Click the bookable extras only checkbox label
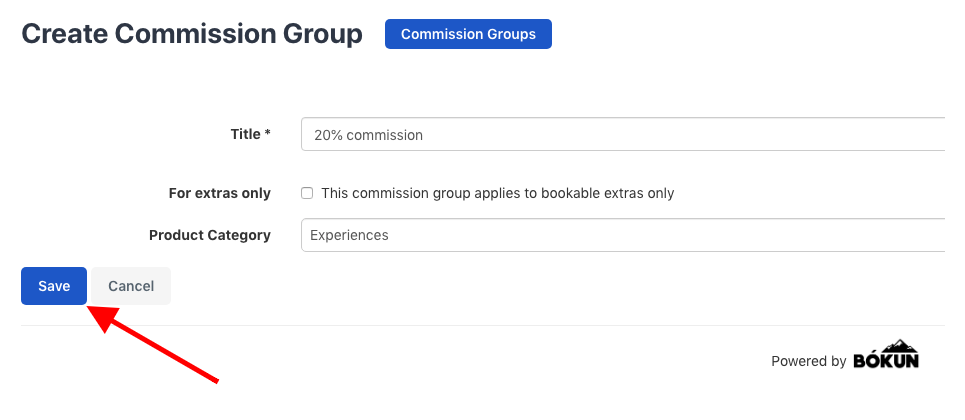965x420 pixels. (x=498, y=193)
